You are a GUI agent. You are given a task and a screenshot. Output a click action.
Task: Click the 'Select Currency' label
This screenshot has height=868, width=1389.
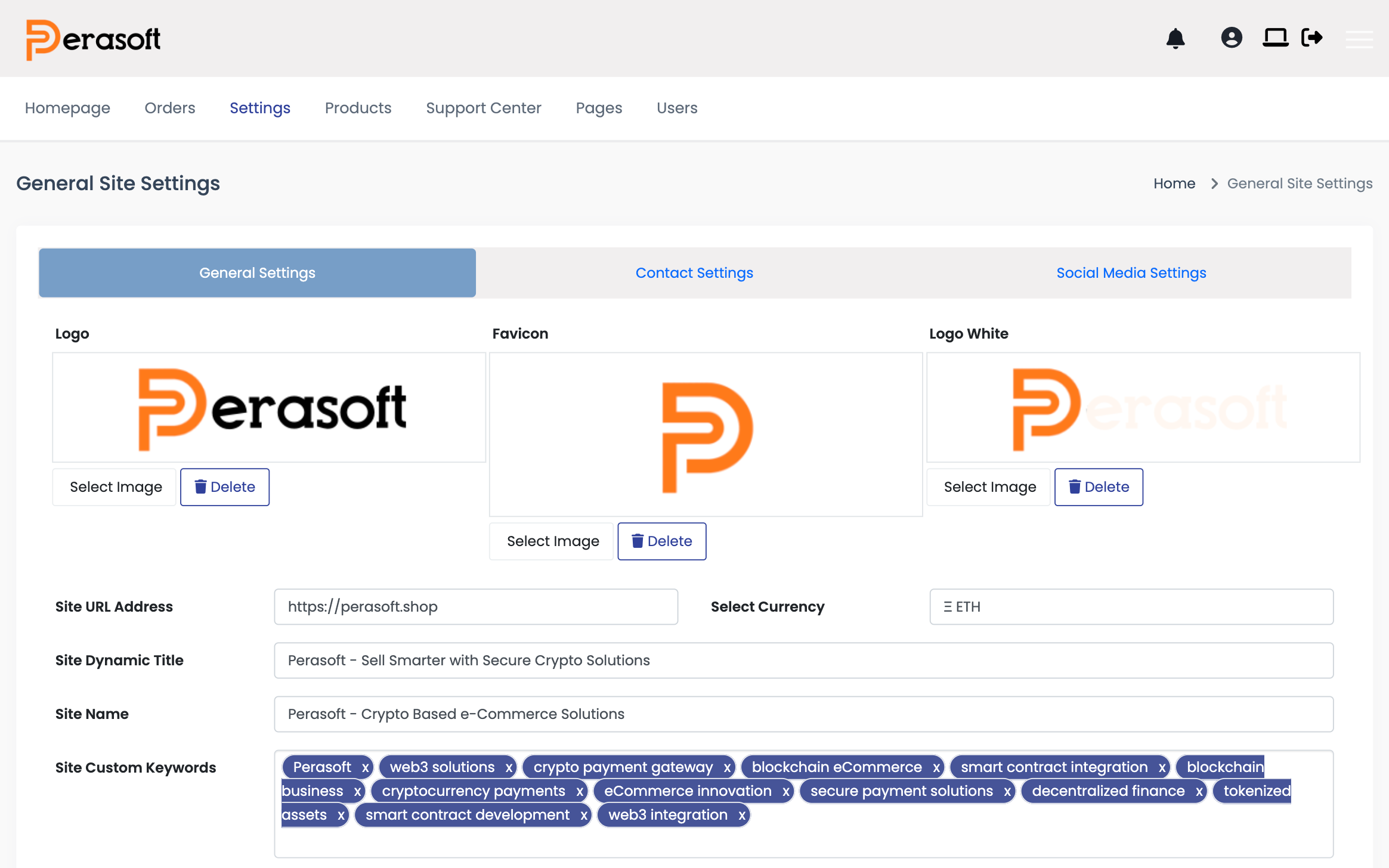pyautogui.click(x=768, y=607)
